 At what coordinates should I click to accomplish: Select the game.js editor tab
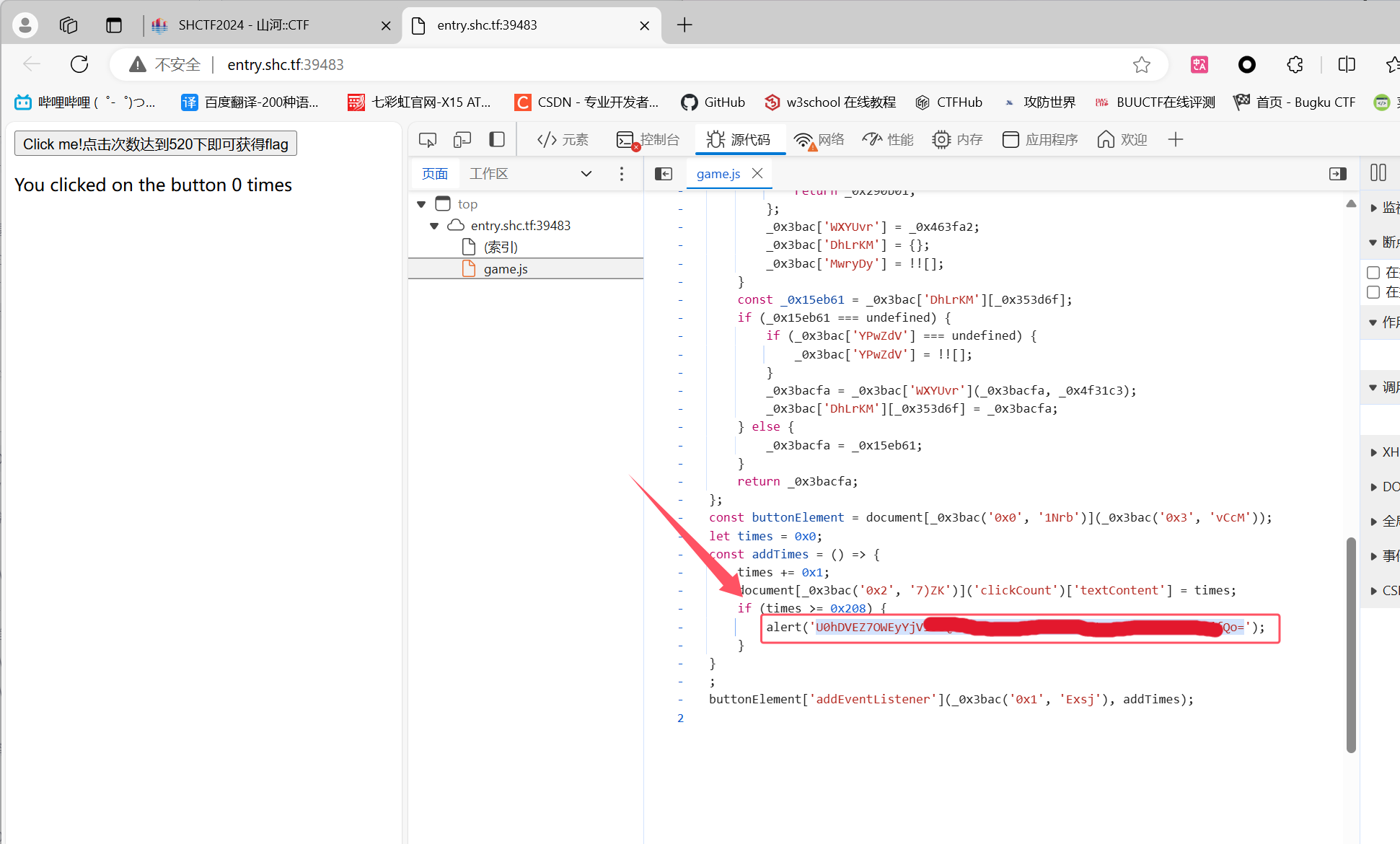[718, 174]
